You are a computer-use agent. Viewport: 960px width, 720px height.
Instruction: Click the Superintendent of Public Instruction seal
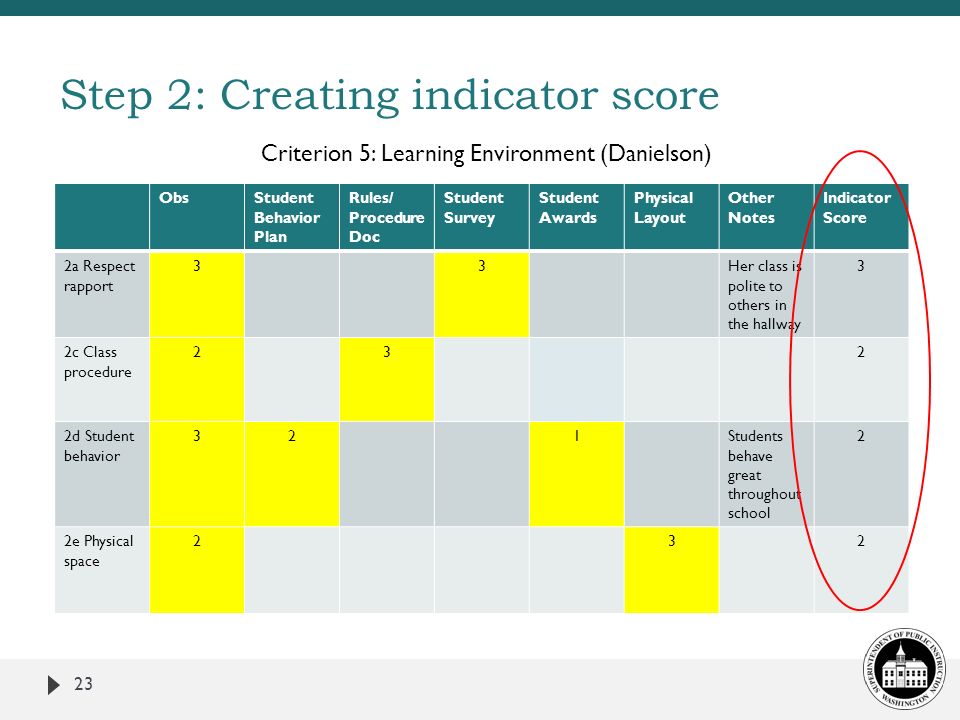pos(904,668)
